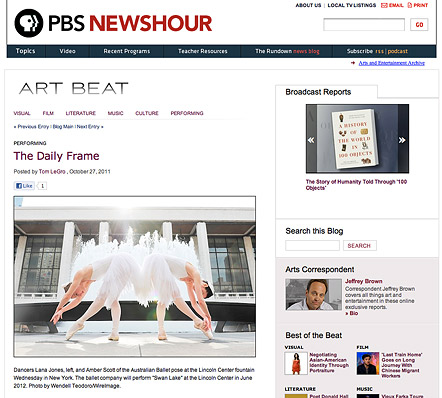
Task: Select the CULTURE category tab
Action: [x=147, y=113]
